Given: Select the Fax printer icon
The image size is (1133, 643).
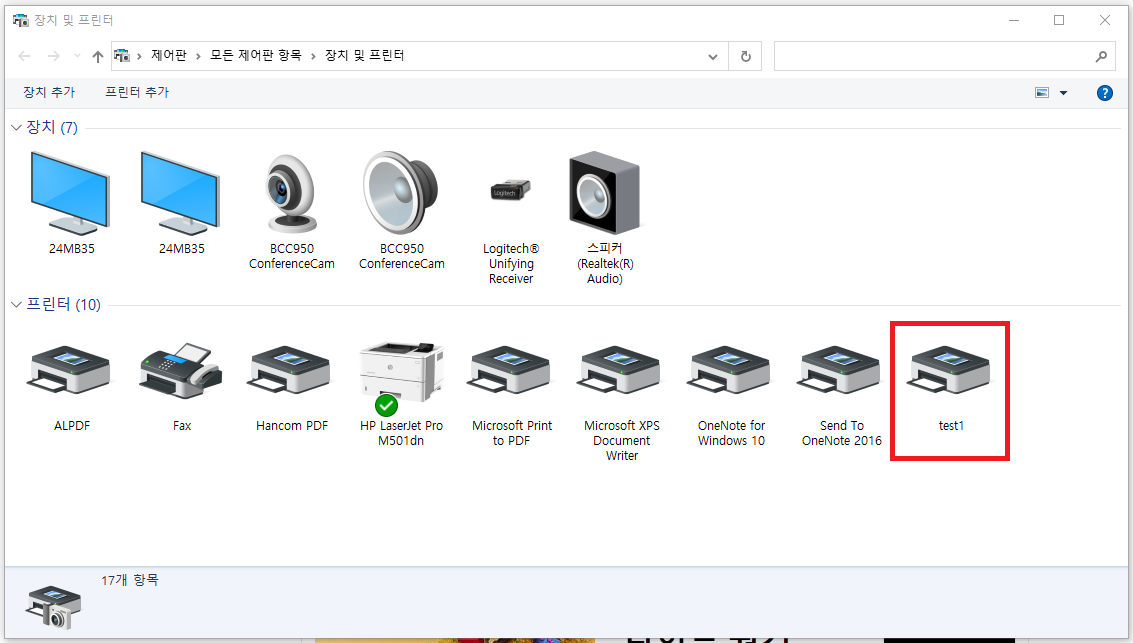Looking at the screenshot, I should [x=181, y=371].
